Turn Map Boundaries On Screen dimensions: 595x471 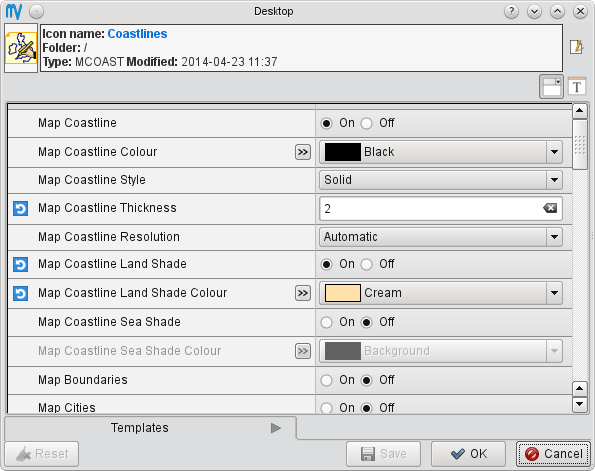click(326, 380)
